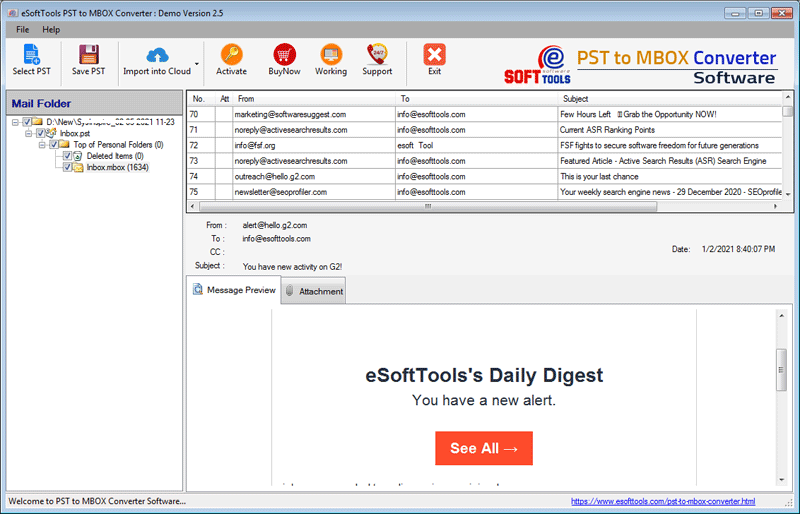Select email row 70 from marketing@softwaresuggest.com

pyautogui.click(x=484, y=114)
